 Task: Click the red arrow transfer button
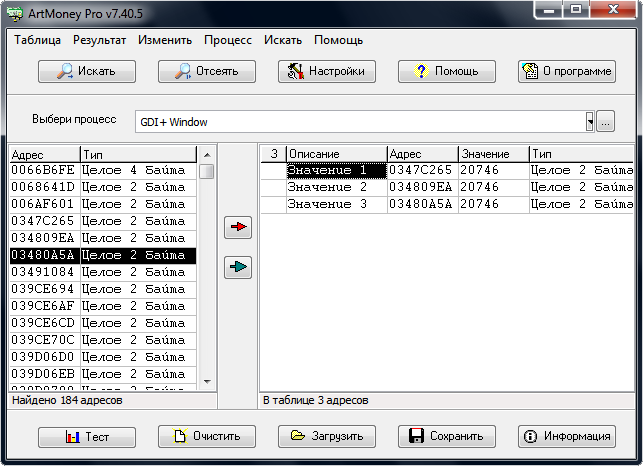238,227
